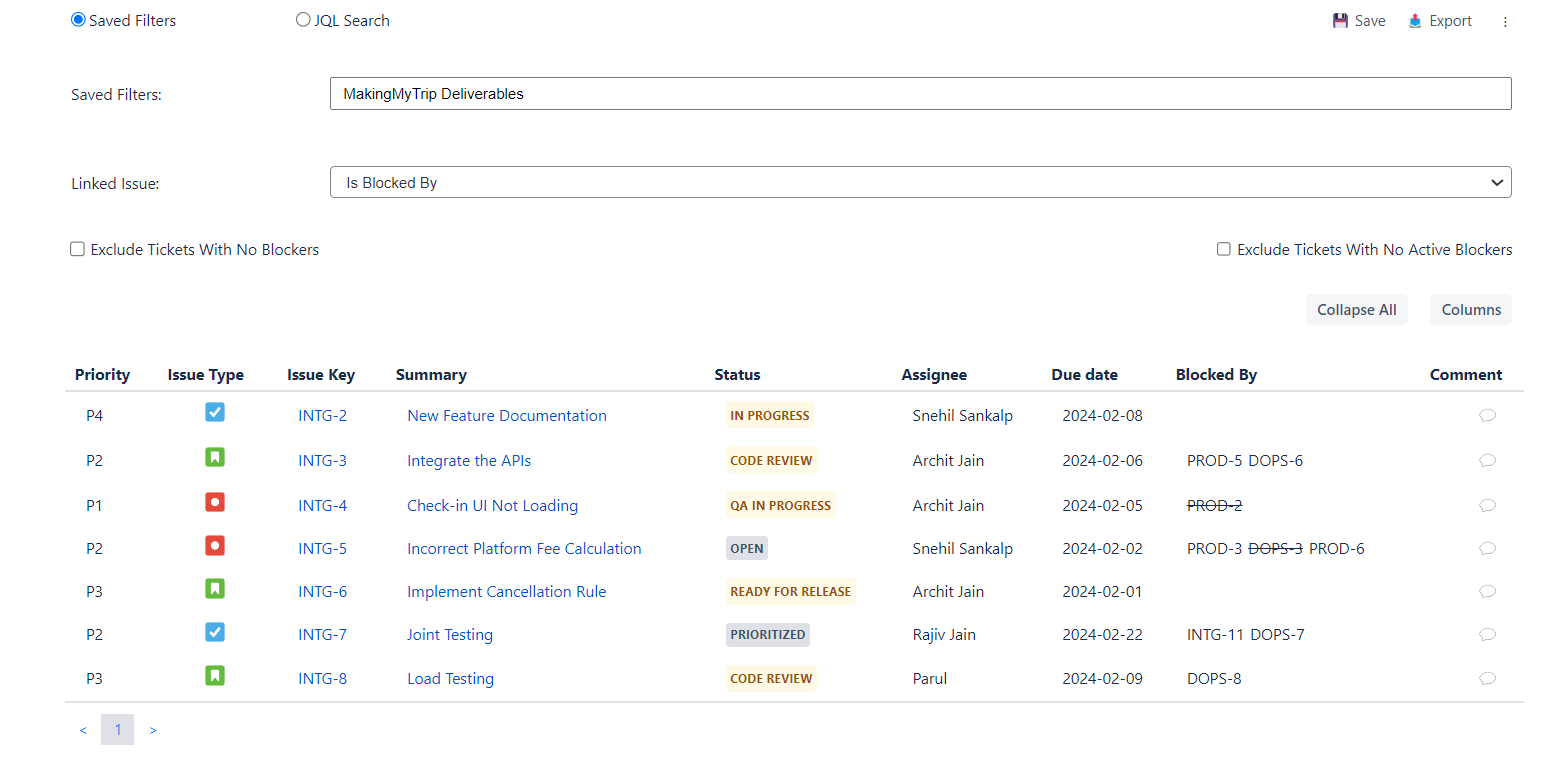The height and width of the screenshot is (777, 1561).
Task: Click the QA IN PROGRESS status badge
Action: tap(780, 506)
